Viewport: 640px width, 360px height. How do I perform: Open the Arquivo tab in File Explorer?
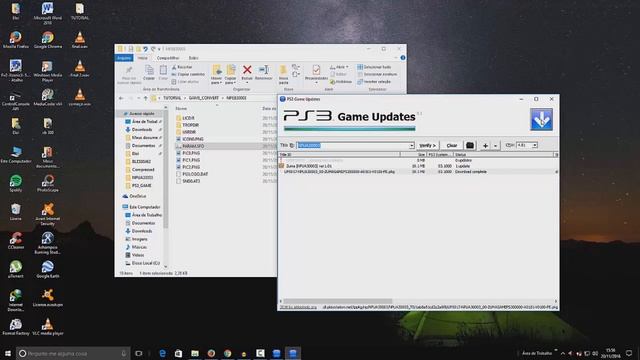point(124,58)
